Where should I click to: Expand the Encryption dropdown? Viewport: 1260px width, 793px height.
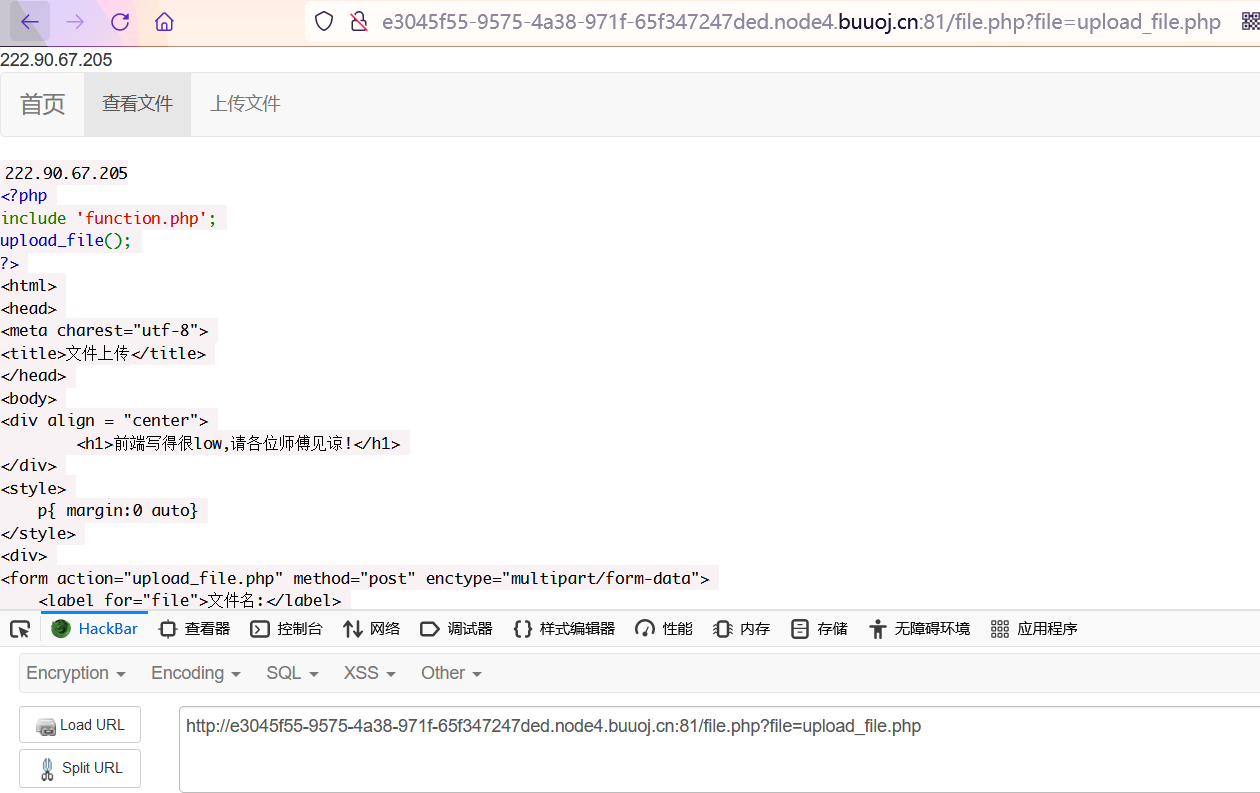[76, 673]
